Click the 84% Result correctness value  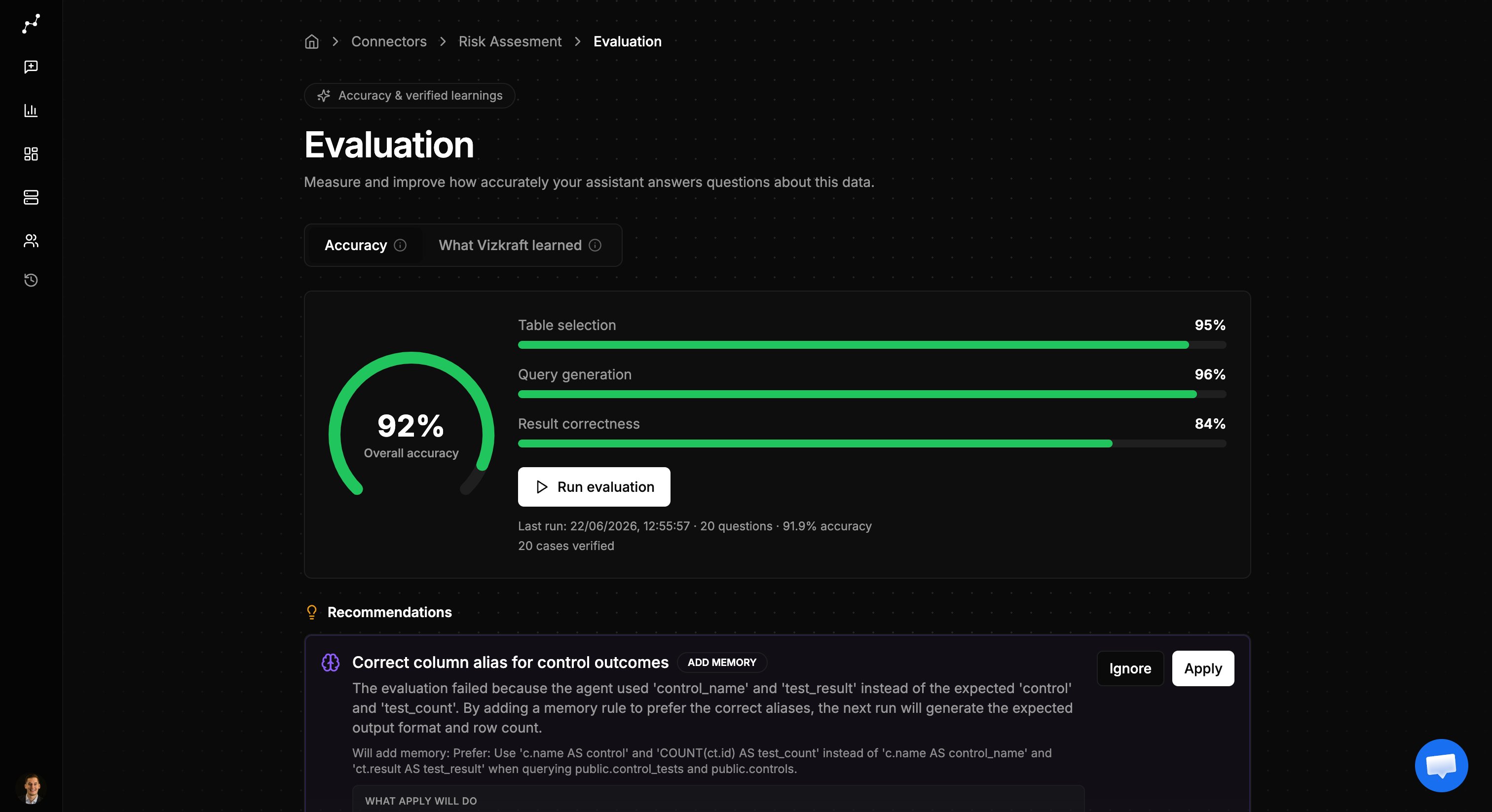(x=1210, y=423)
